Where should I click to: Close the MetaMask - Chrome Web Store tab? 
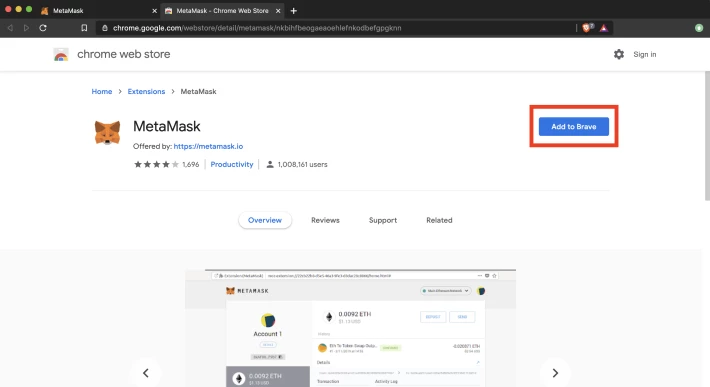point(278,10)
